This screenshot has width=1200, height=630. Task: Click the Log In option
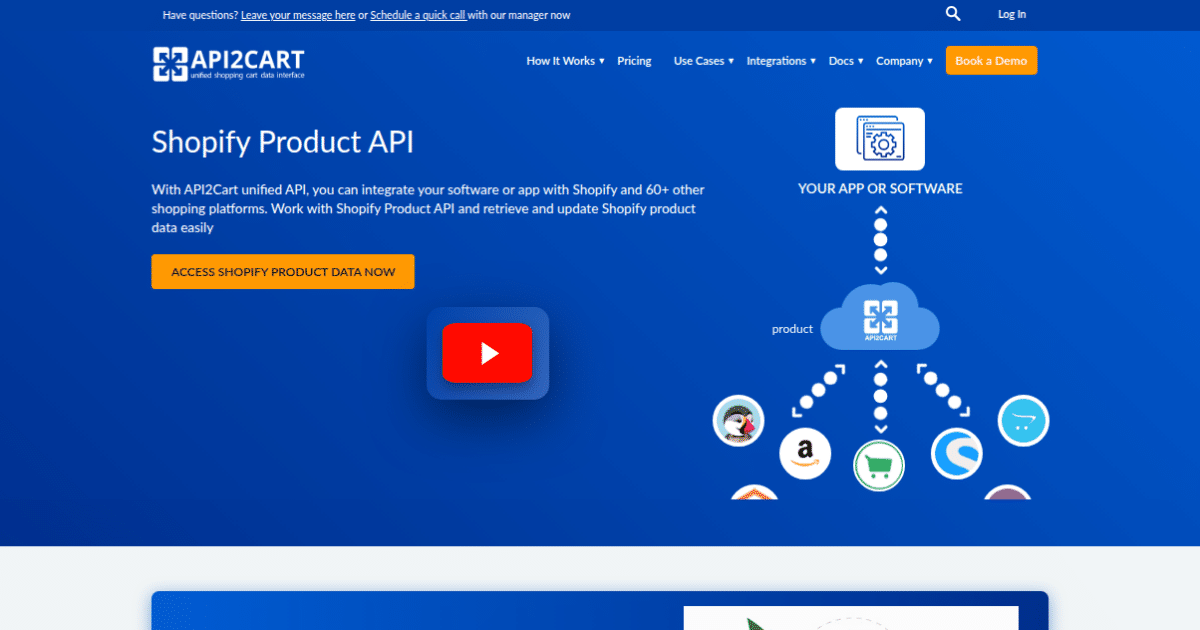coord(1011,14)
